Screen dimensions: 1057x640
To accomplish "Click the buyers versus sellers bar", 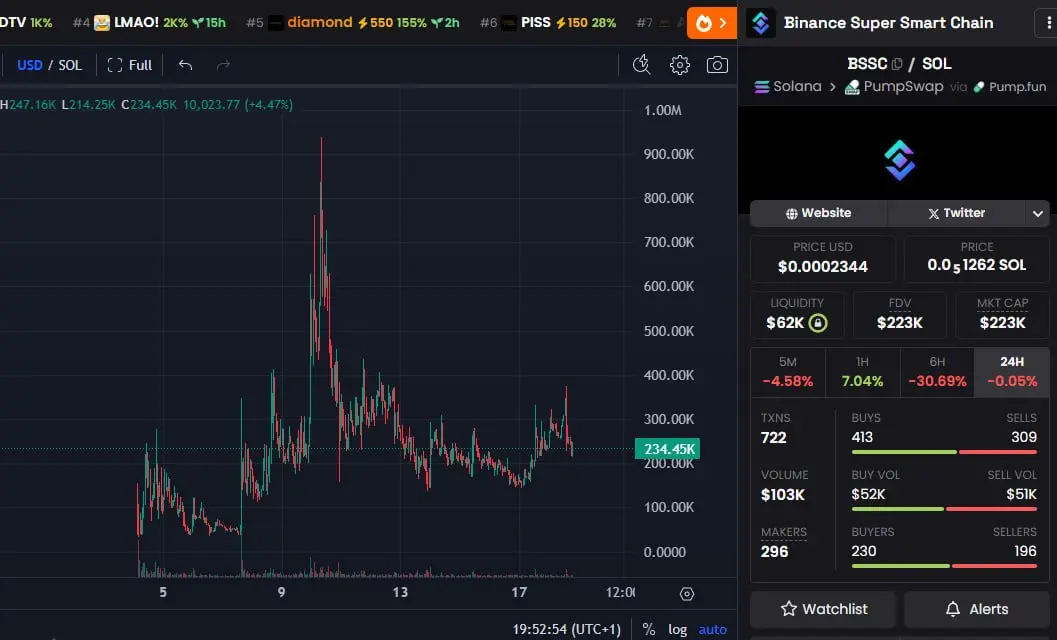I will [944, 566].
